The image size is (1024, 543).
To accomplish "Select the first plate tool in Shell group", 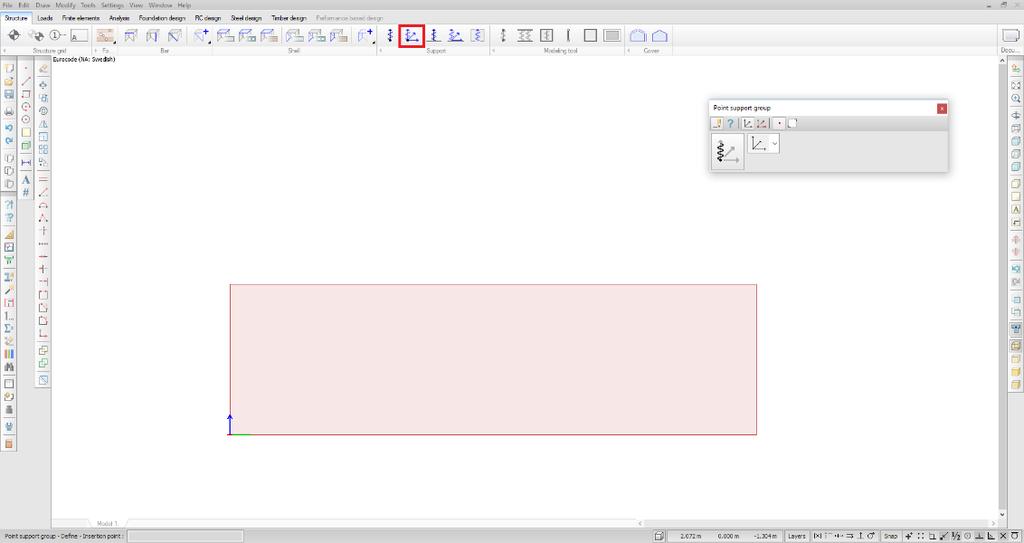I will tap(225, 35).
